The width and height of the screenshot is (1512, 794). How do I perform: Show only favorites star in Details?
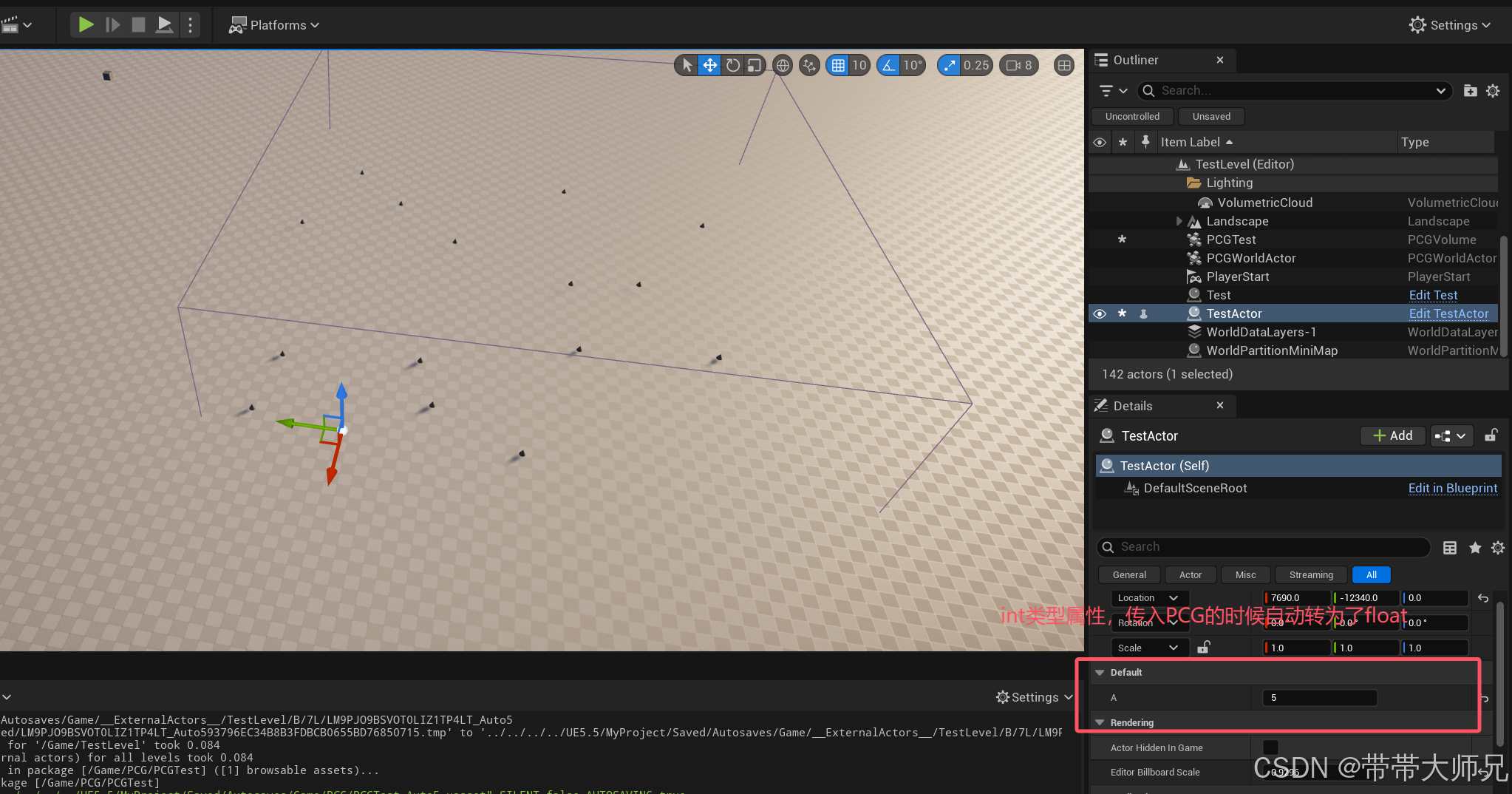tap(1475, 547)
